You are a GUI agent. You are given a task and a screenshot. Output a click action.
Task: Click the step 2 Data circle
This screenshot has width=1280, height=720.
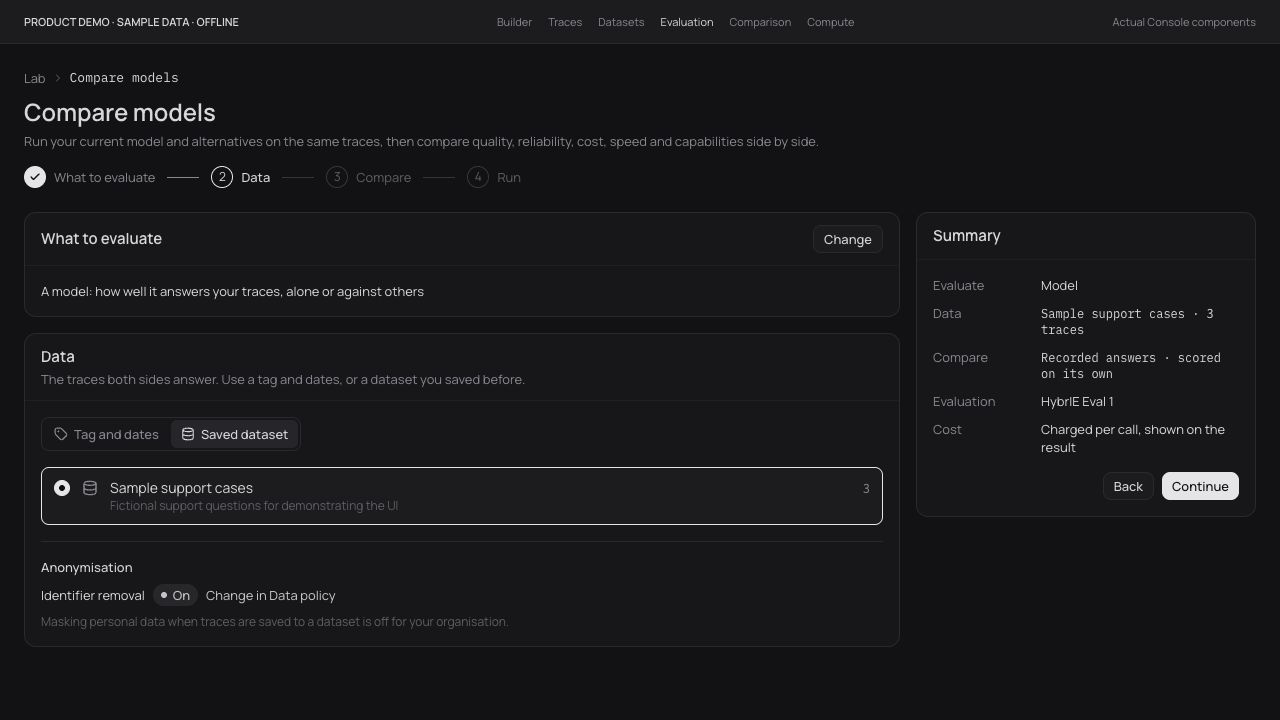(222, 177)
